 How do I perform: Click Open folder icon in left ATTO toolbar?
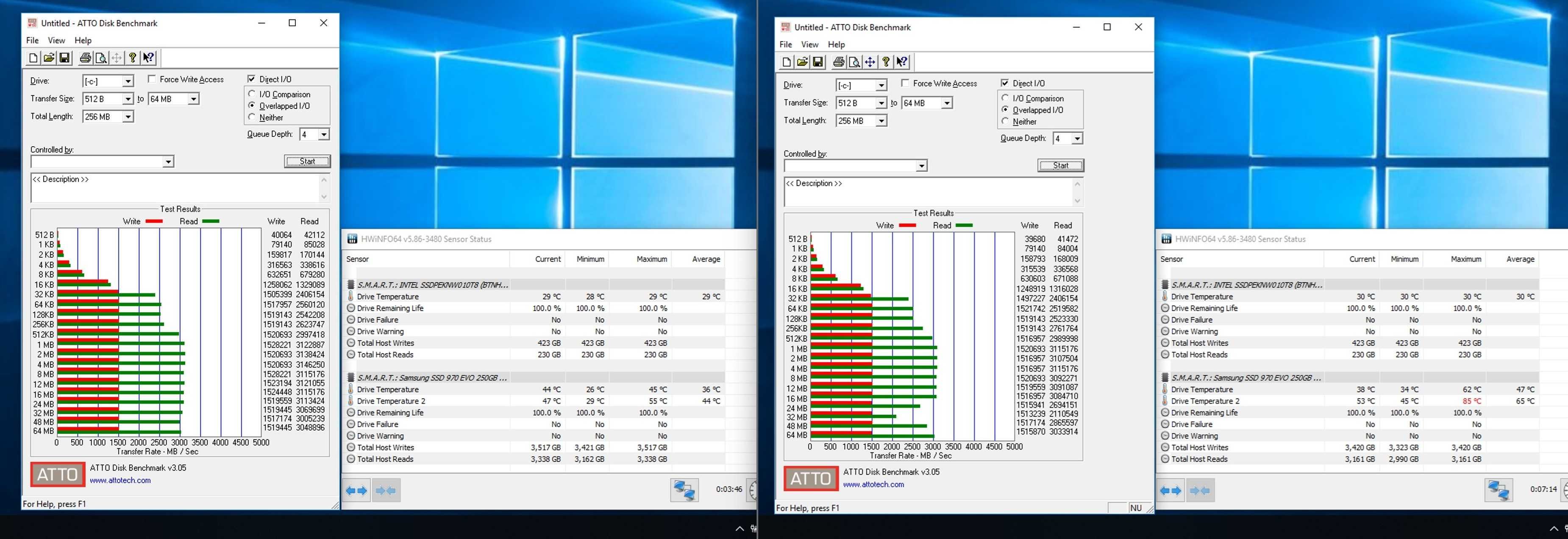coord(49,58)
